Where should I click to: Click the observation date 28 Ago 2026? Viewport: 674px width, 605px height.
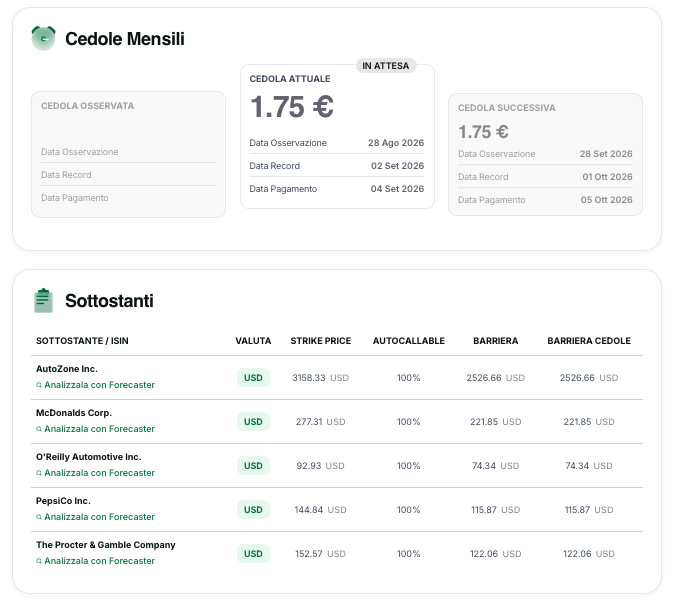396,143
